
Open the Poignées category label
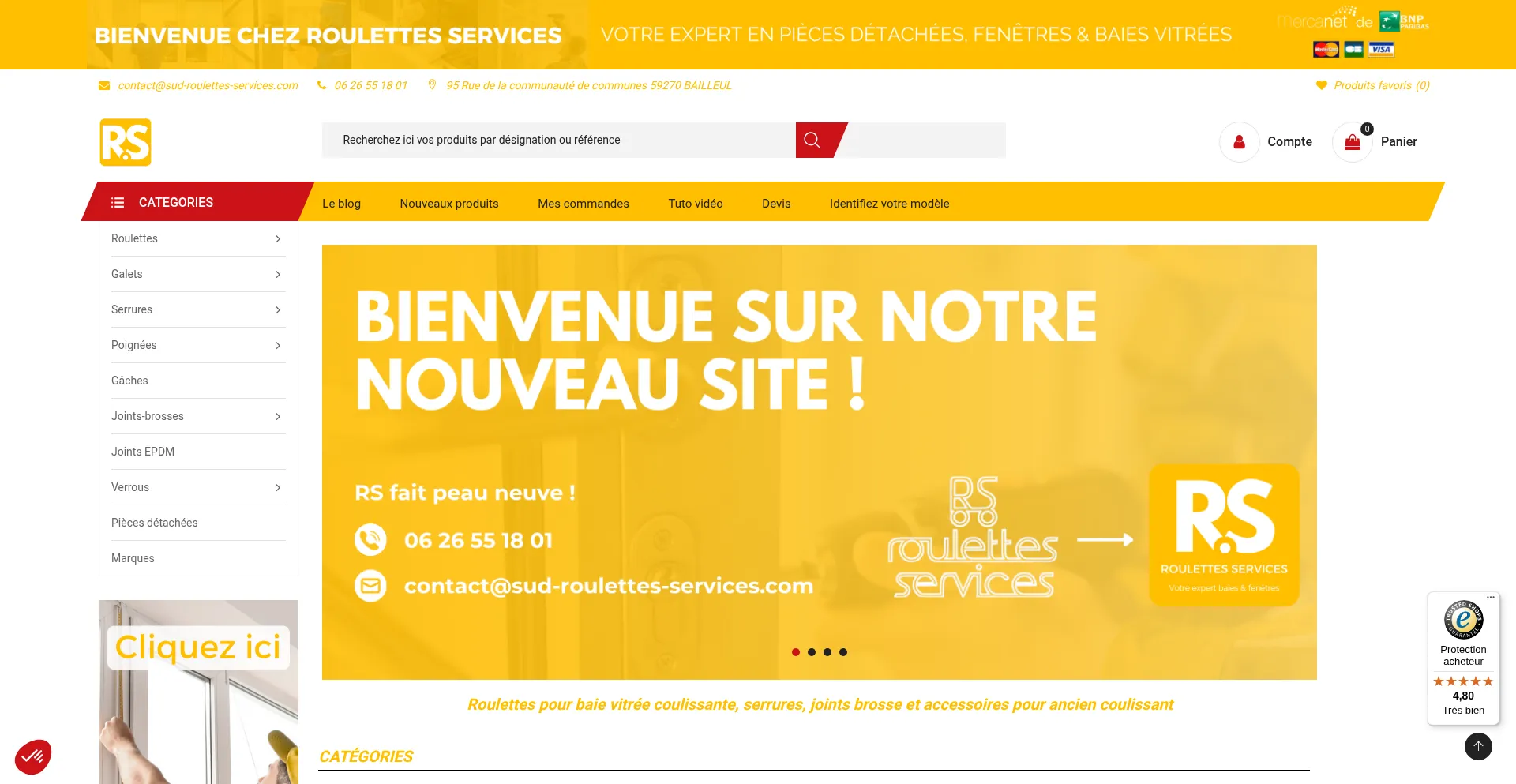[134, 345]
